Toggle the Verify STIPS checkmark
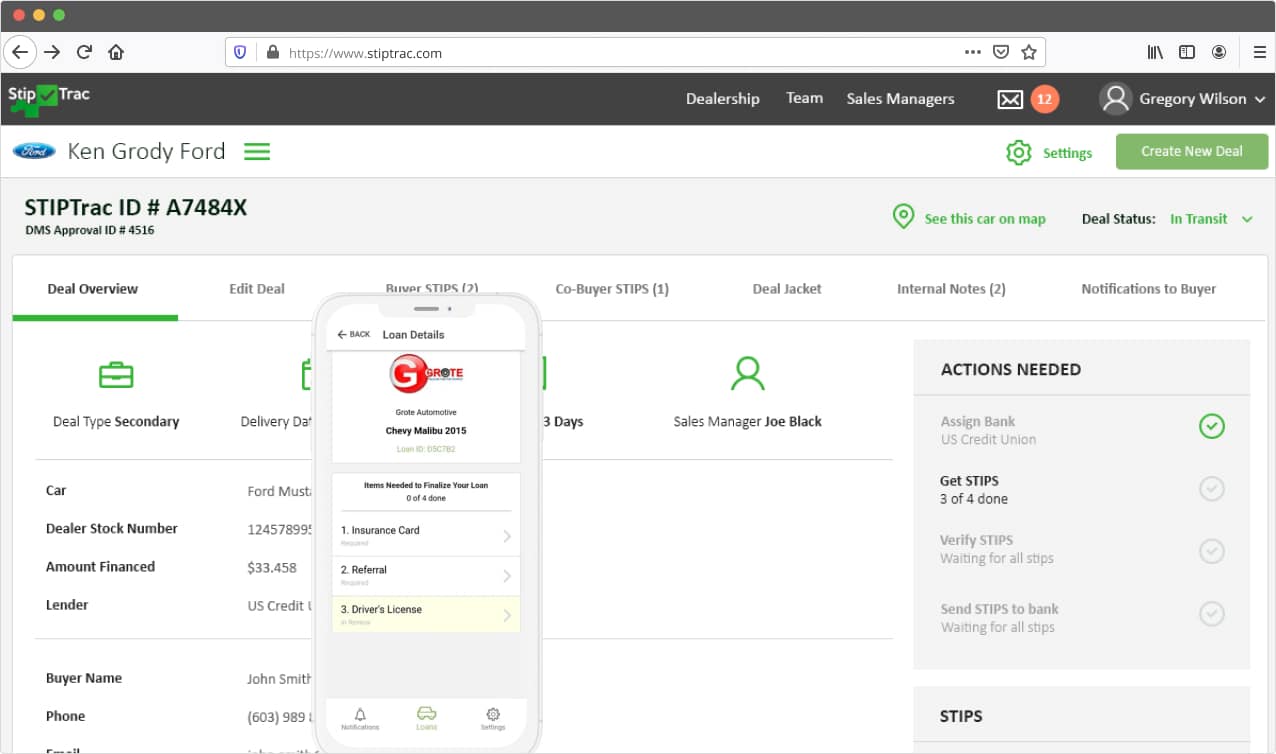Screen dimensions: 1276x754 click(1211, 551)
